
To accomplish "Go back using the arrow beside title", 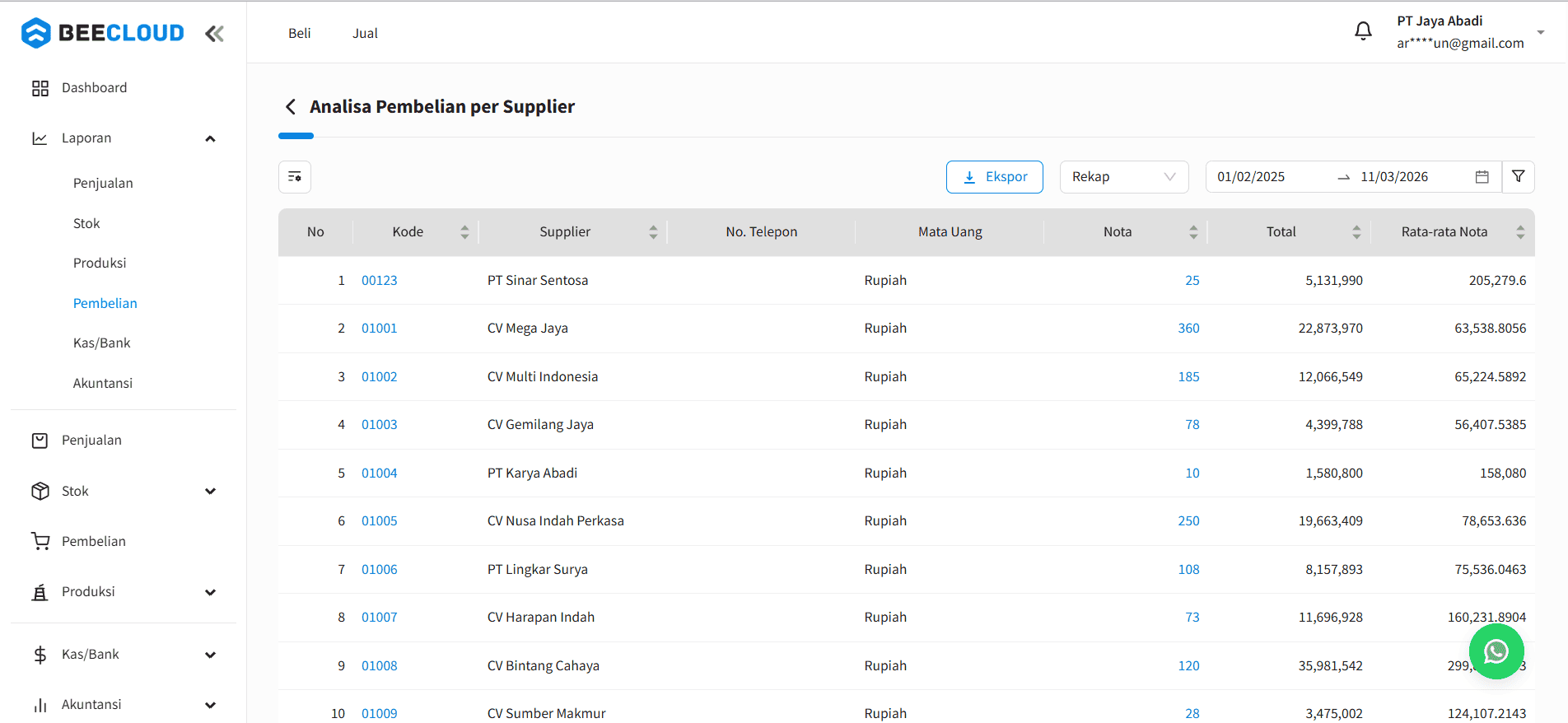I will (290, 107).
